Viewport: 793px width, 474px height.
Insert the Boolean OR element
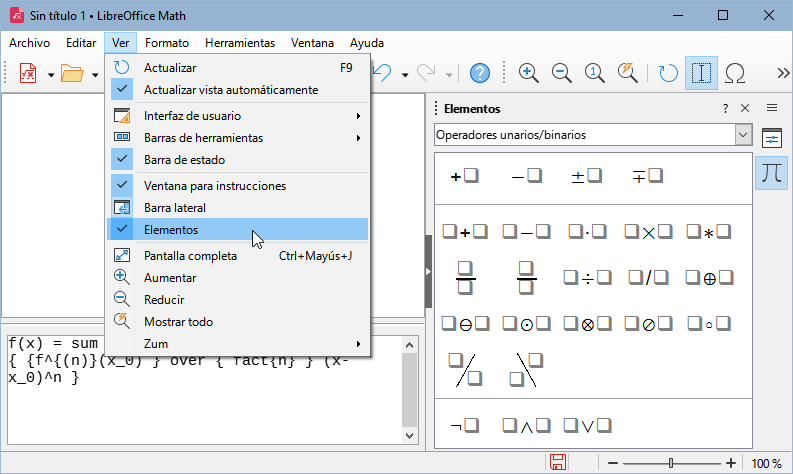coord(587,425)
